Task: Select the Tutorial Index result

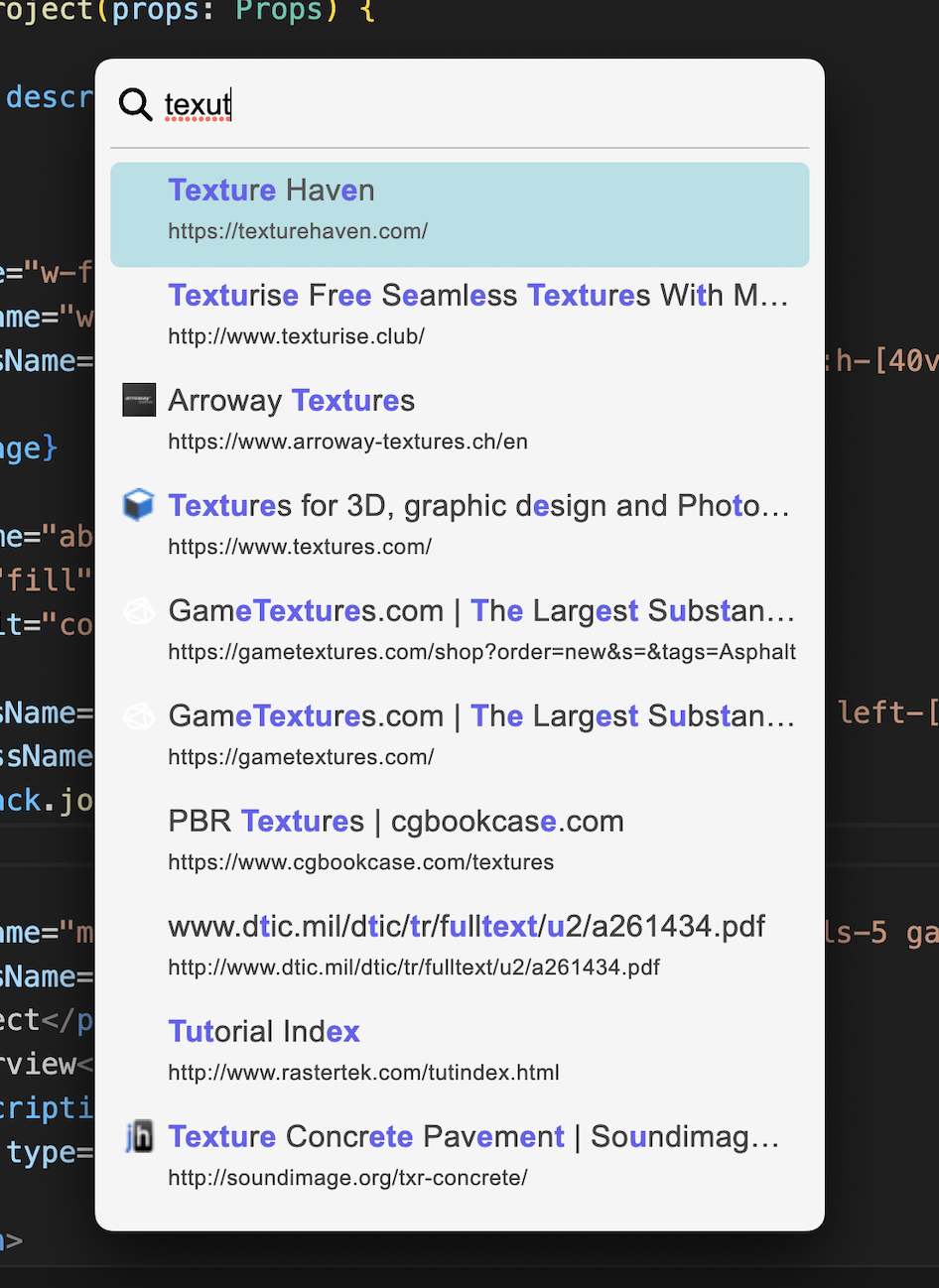Action: 264,1032
